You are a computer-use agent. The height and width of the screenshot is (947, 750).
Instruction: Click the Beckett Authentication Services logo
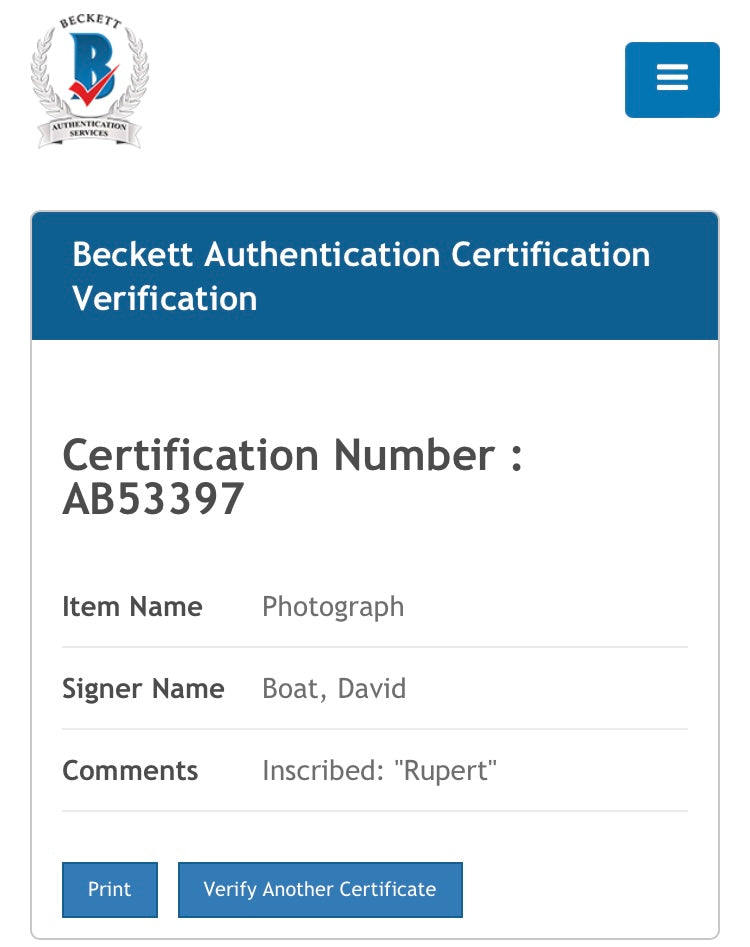click(x=90, y=80)
